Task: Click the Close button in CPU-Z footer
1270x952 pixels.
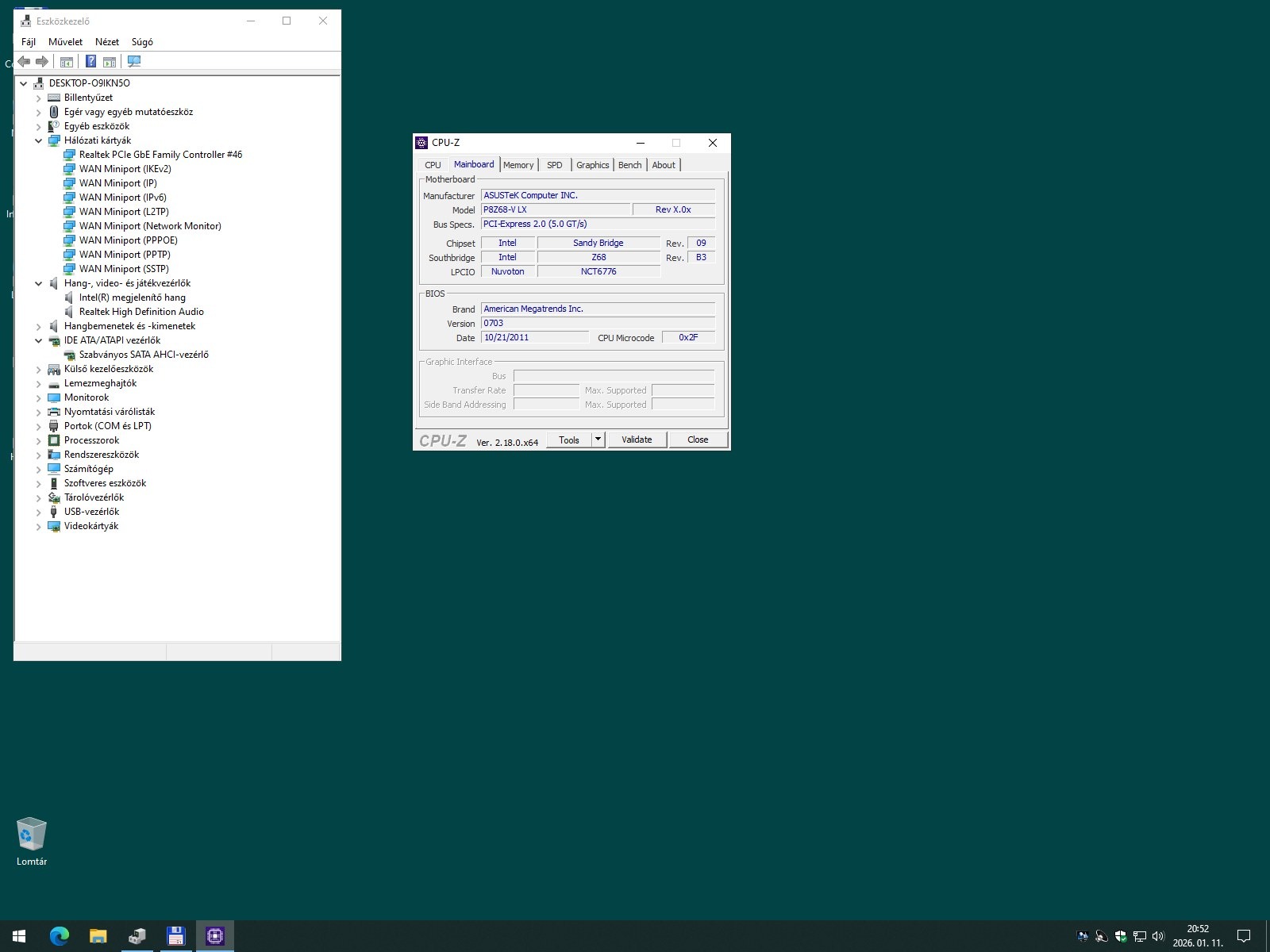Action: (698, 440)
